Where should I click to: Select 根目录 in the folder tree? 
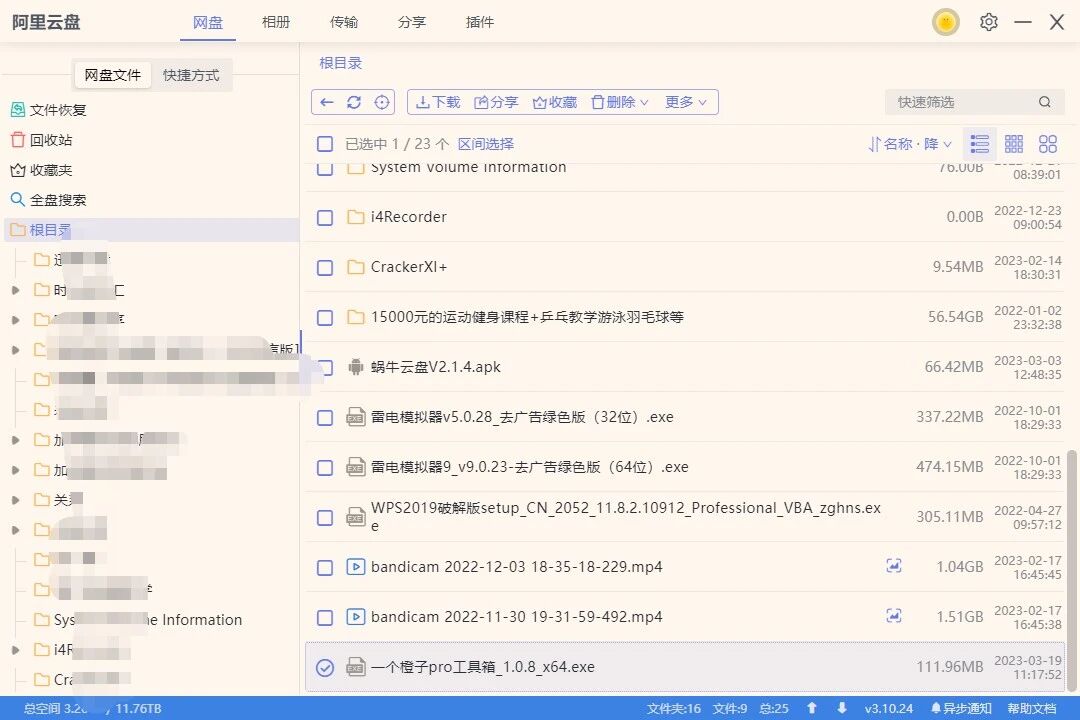(152, 229)
